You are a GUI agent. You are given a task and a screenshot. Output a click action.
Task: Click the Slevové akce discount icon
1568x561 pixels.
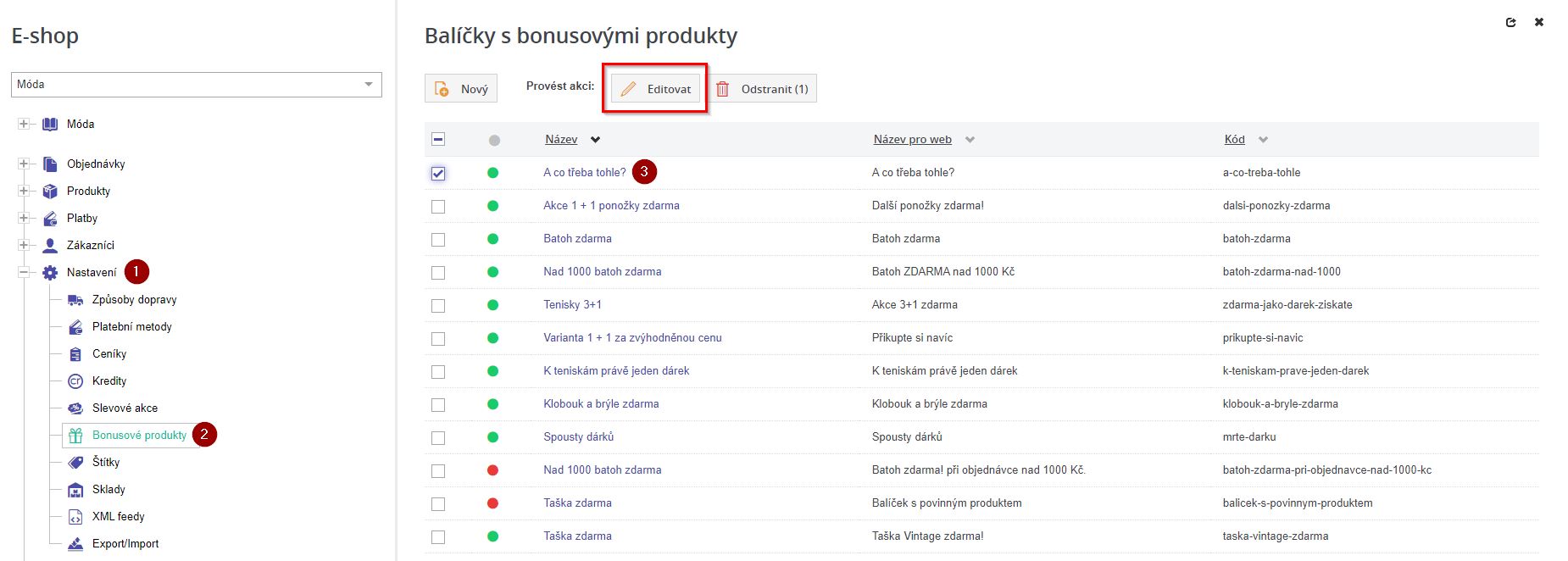tap(75, 408)
